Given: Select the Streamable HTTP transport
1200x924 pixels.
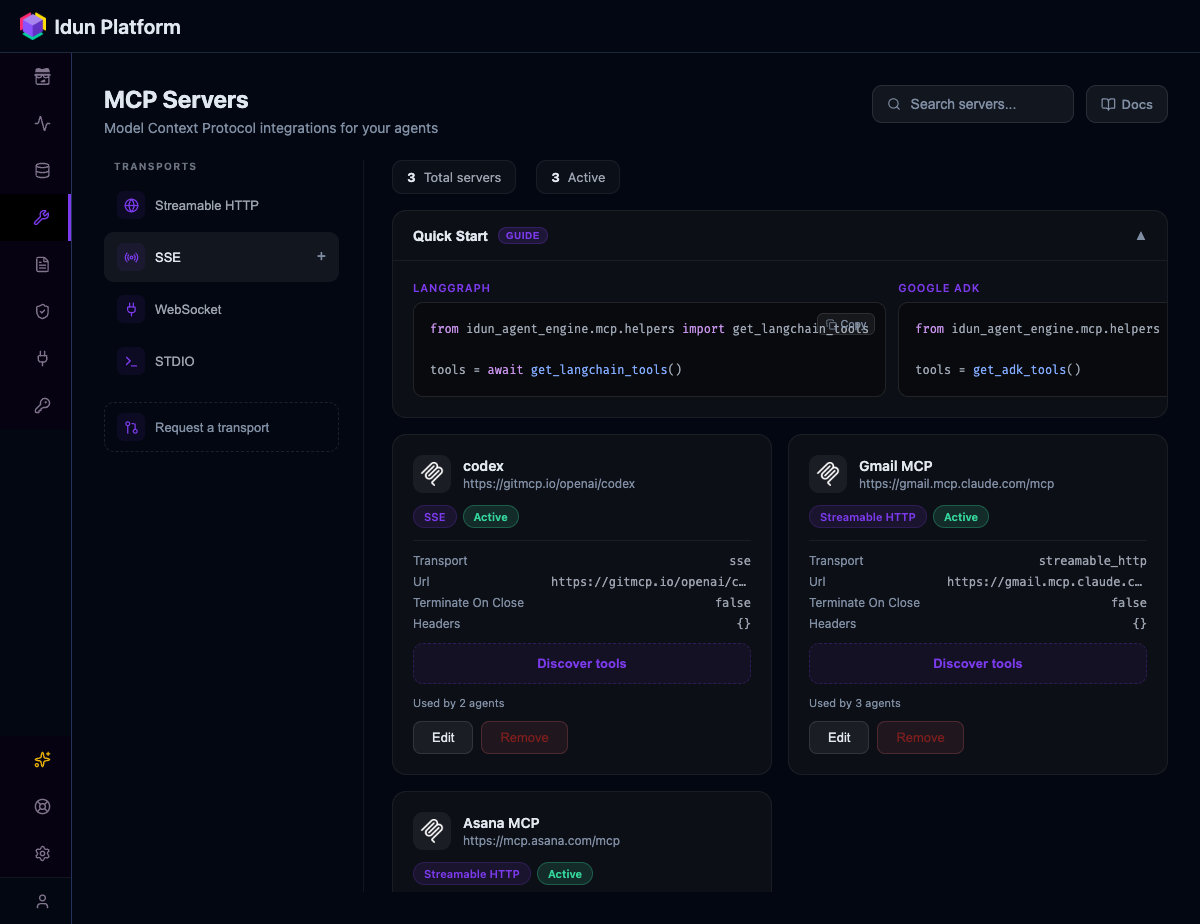Looking at the screenshot, I should click(221, 205).
